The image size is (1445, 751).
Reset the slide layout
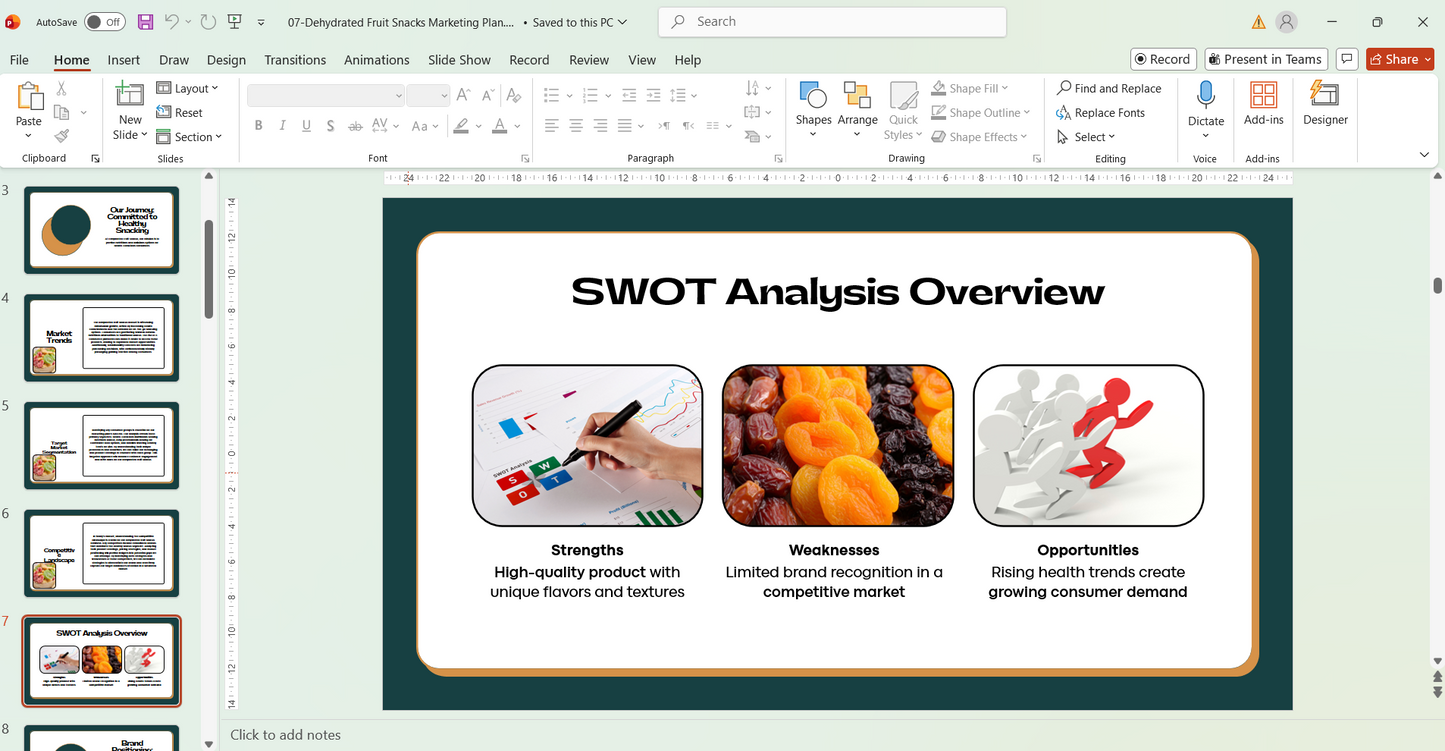(180, 113)
